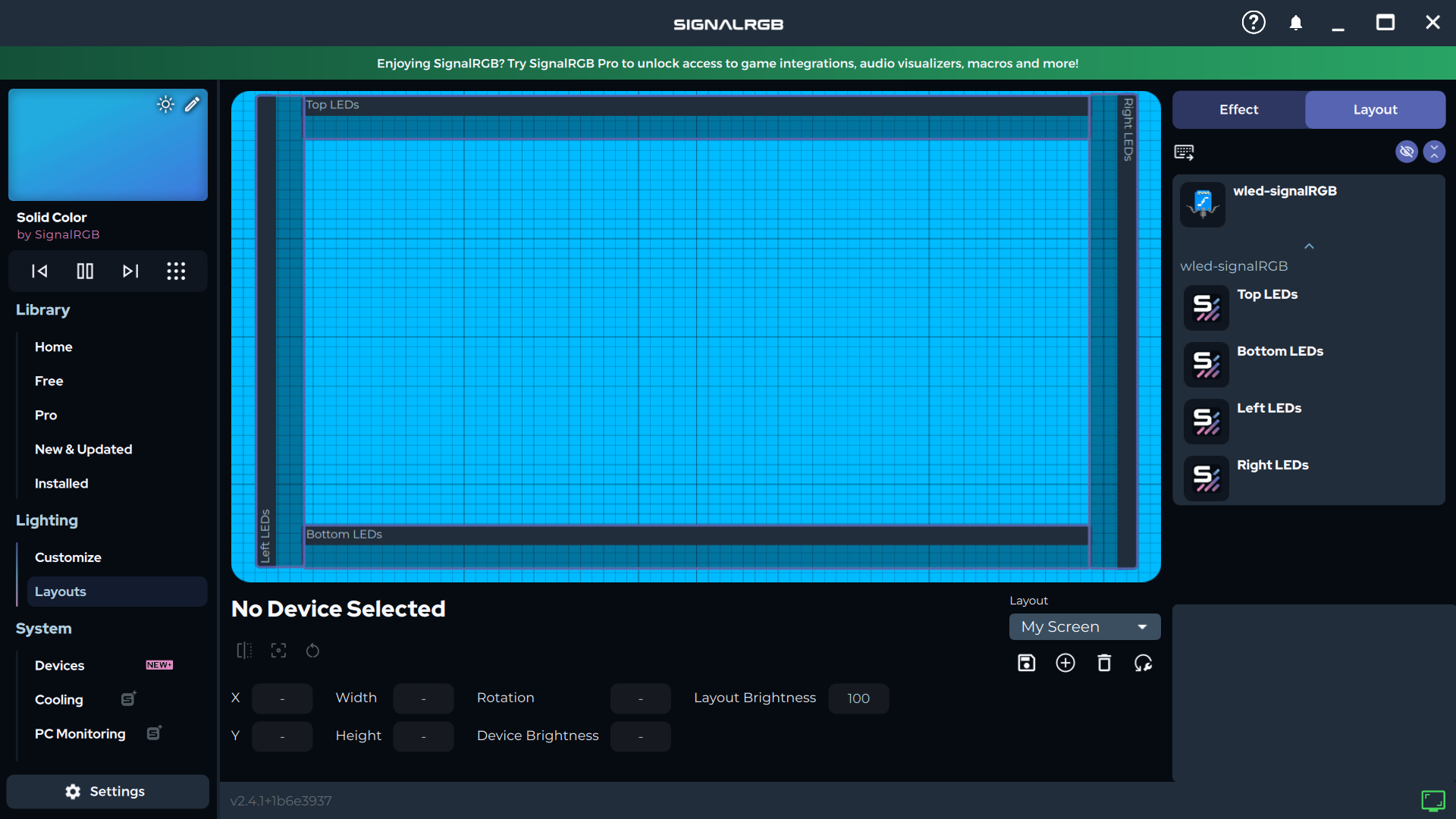Click the flip device icon
This screenshot has width=1456, height=819.
(x=244, y=651)
